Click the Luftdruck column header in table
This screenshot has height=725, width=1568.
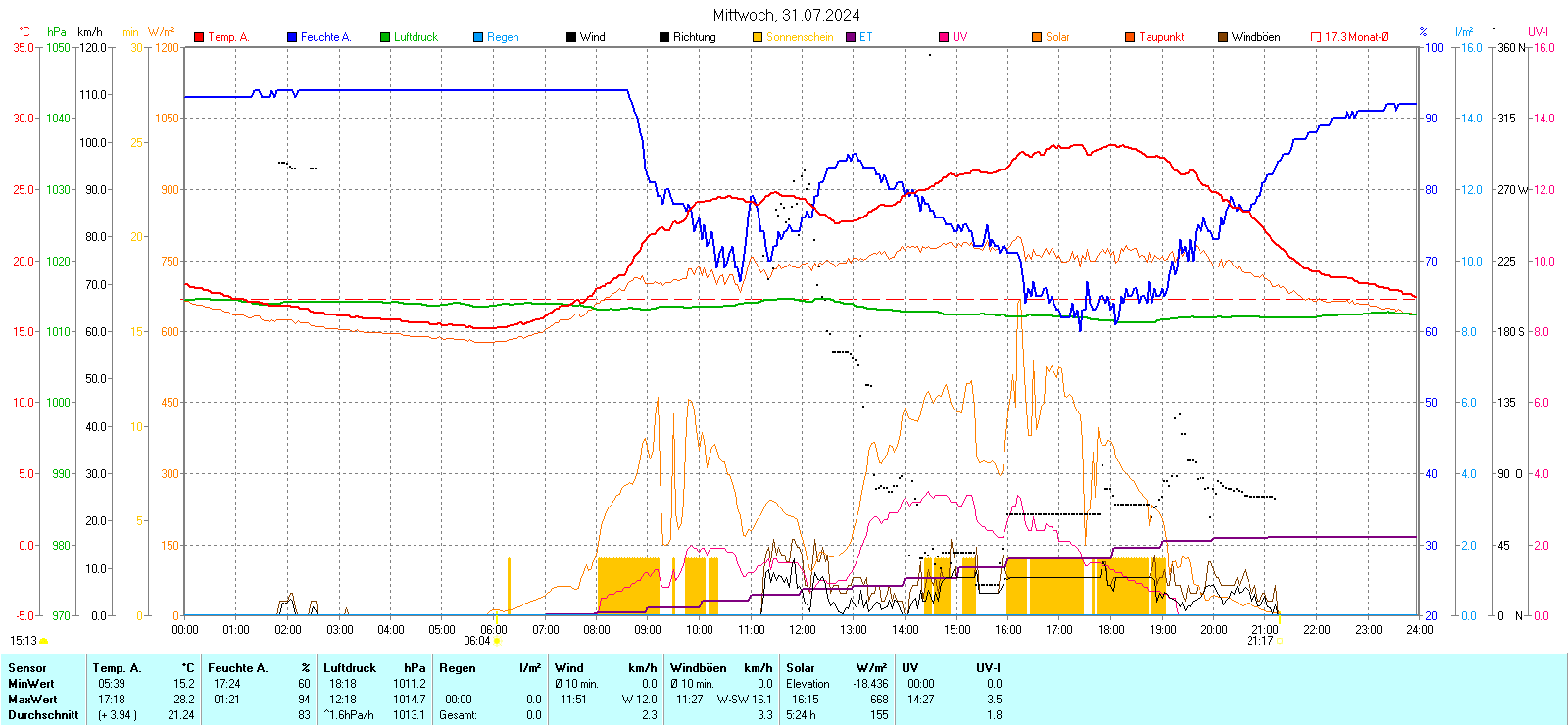click(350, 668)
